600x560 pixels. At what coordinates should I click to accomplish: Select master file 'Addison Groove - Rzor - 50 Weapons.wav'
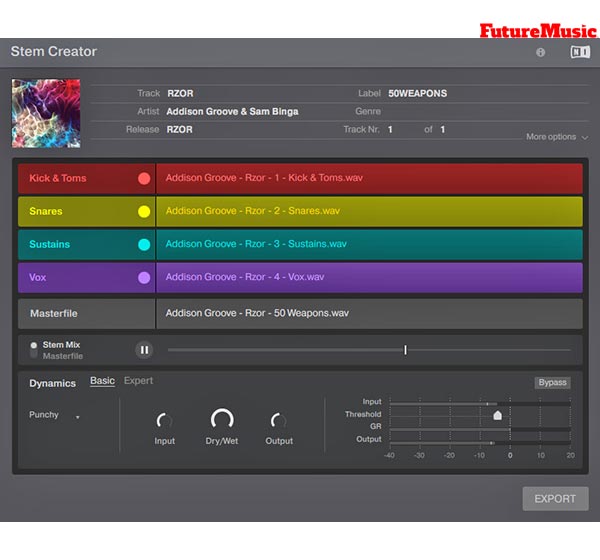point(369,313)
